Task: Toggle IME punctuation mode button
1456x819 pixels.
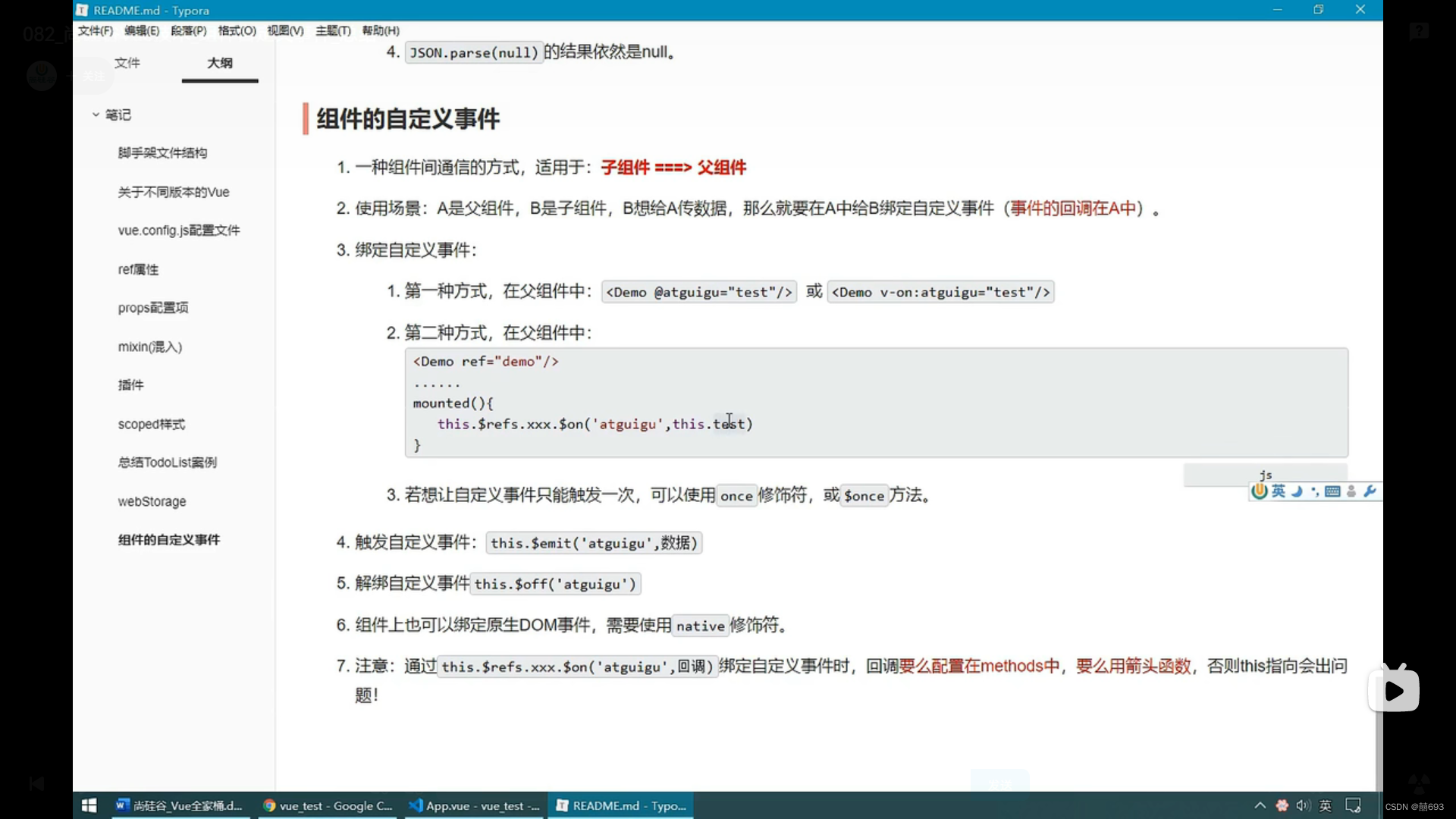Action: tap(1315, 491)
